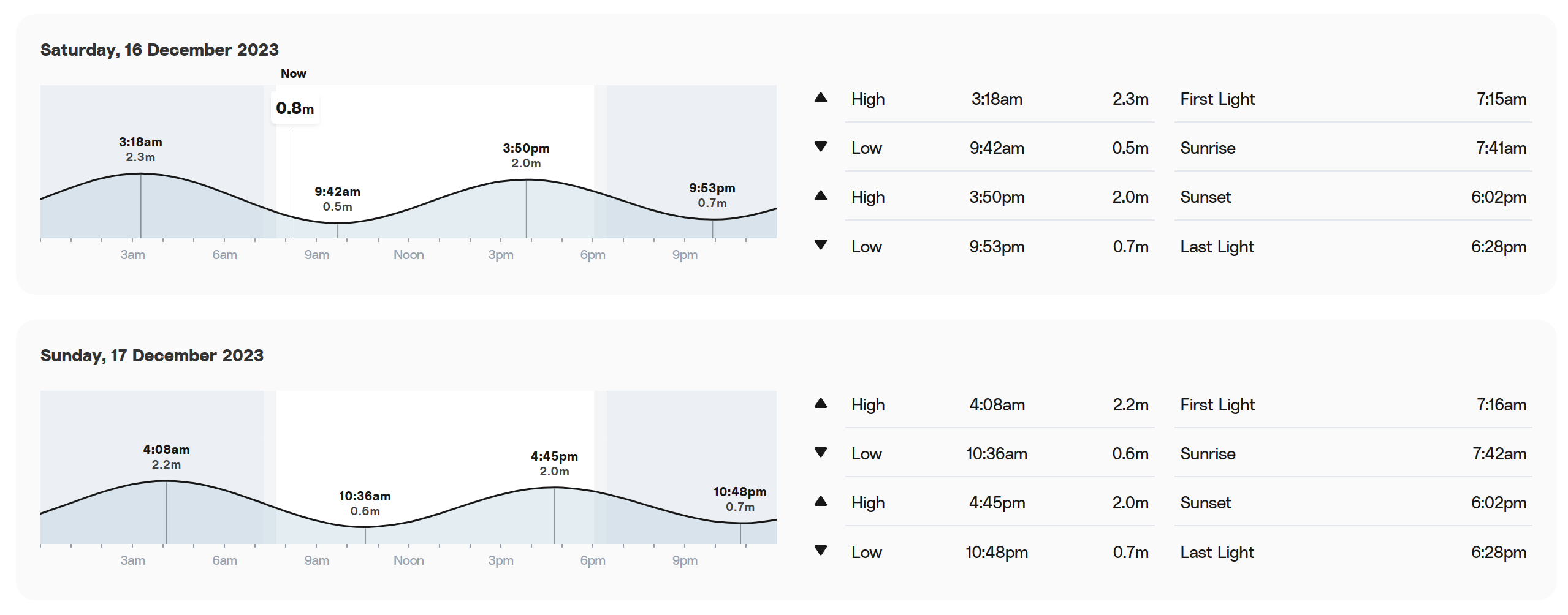Image resolution: width=1568 pixels, height=615 pixels.
Task: Click the down arrow beside Sunday 10:48pm Low
Action: click(820, 551)
